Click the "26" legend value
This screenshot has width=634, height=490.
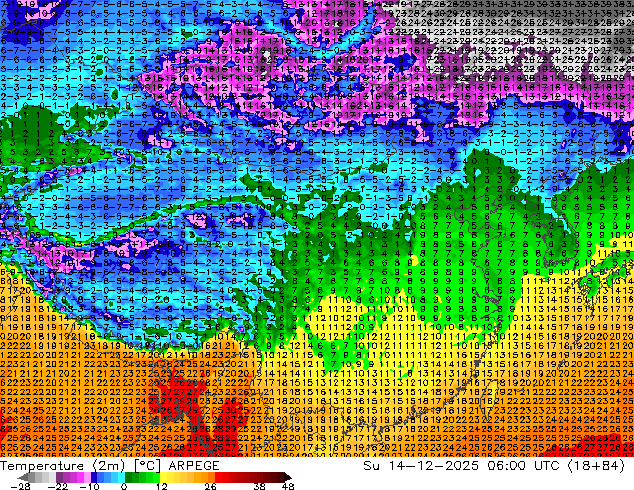(x=210, y=486)
